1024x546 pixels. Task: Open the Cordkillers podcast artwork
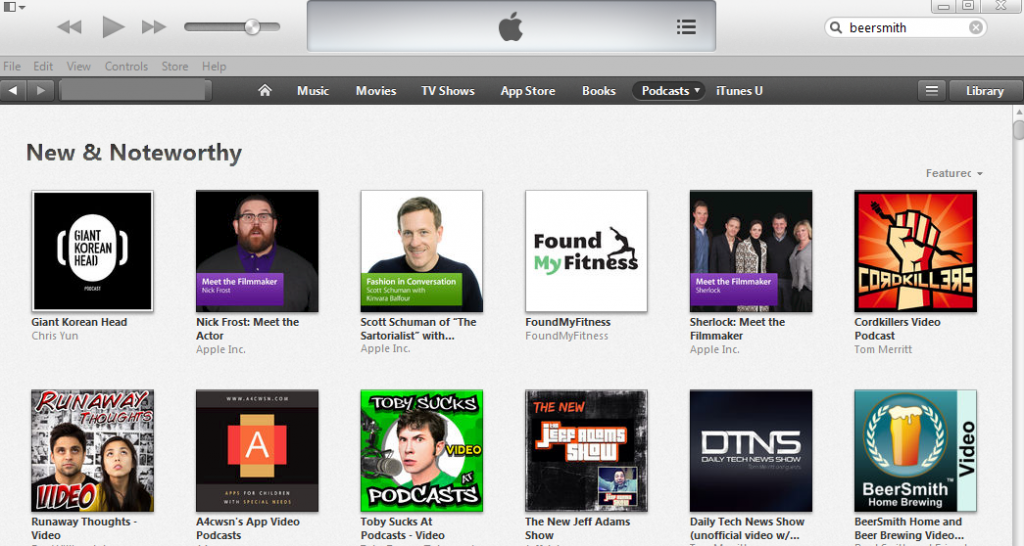[x=916, y=251]
